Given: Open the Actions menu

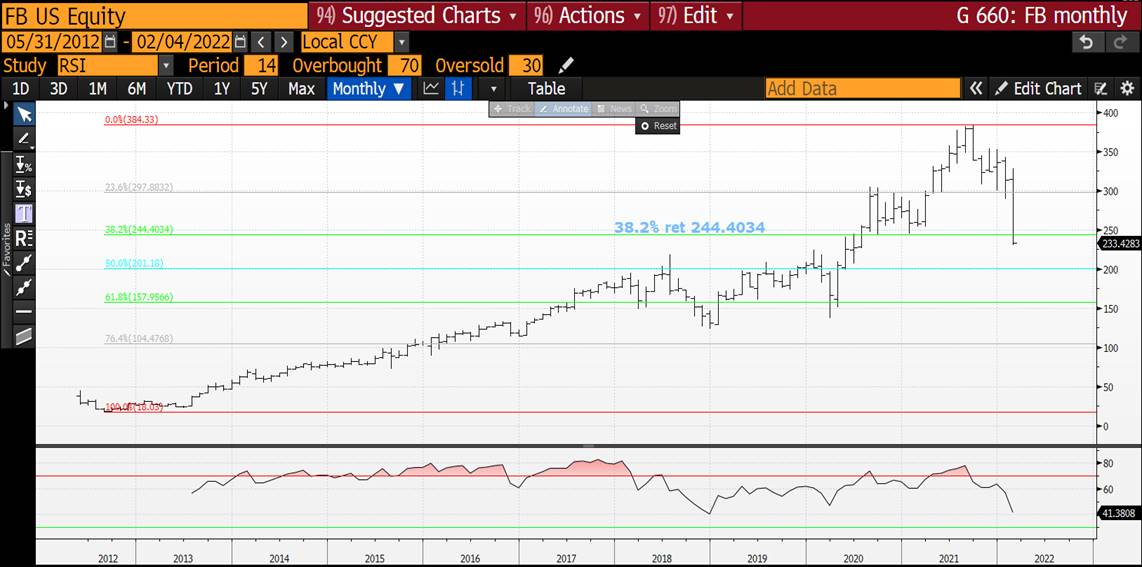Looking at the screenshot, I should 588,15.
